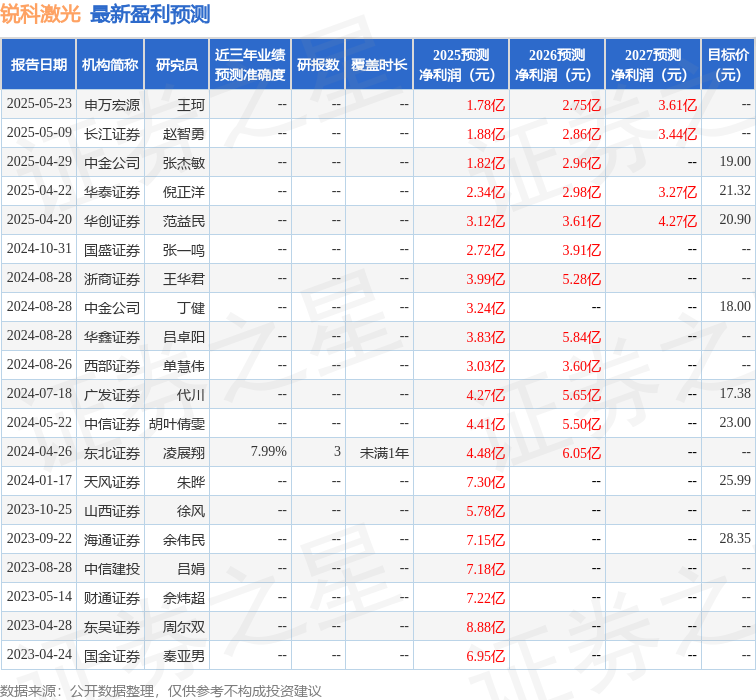Select the 山西证券 institution cell
Viewport: 756px width, 700px height.
pyautogui.click(x=112, y=511)
